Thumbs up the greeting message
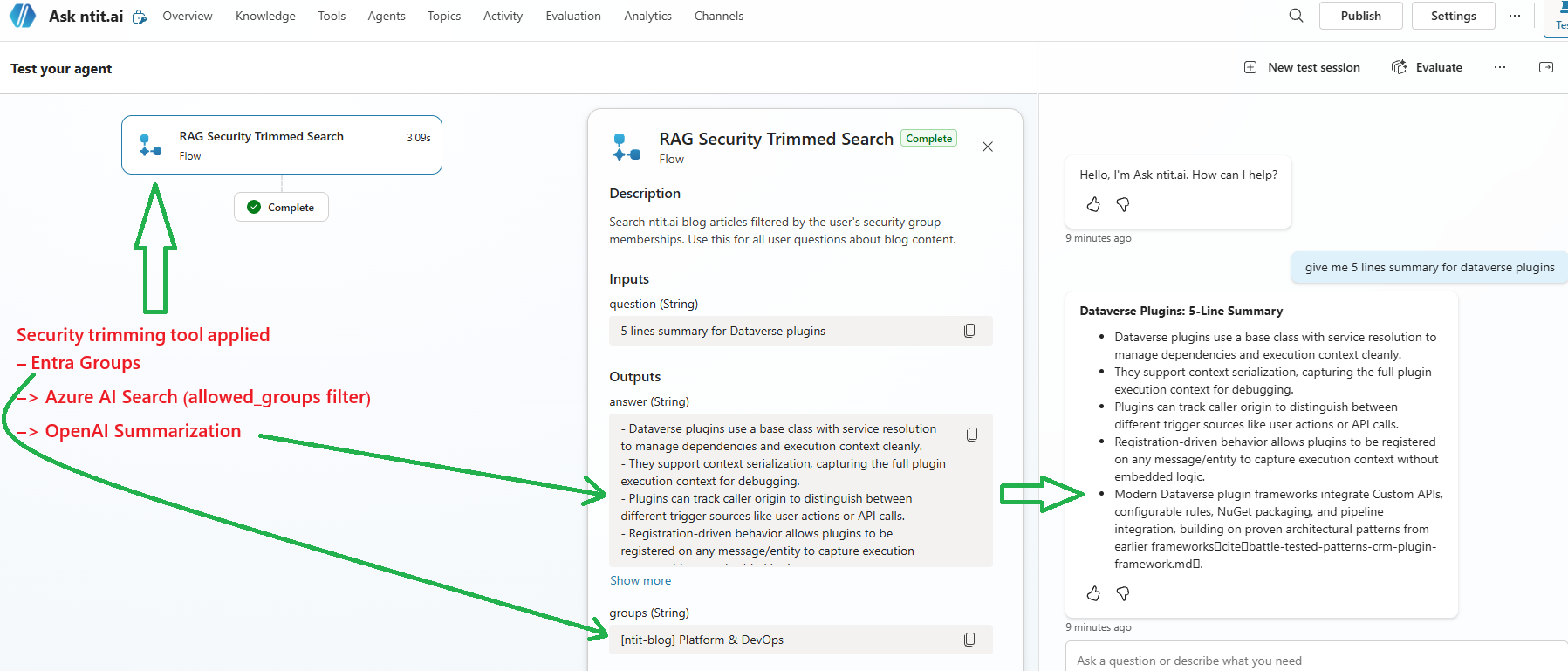The width and height of the screenshot is (1568, 671). [1093, 204]
